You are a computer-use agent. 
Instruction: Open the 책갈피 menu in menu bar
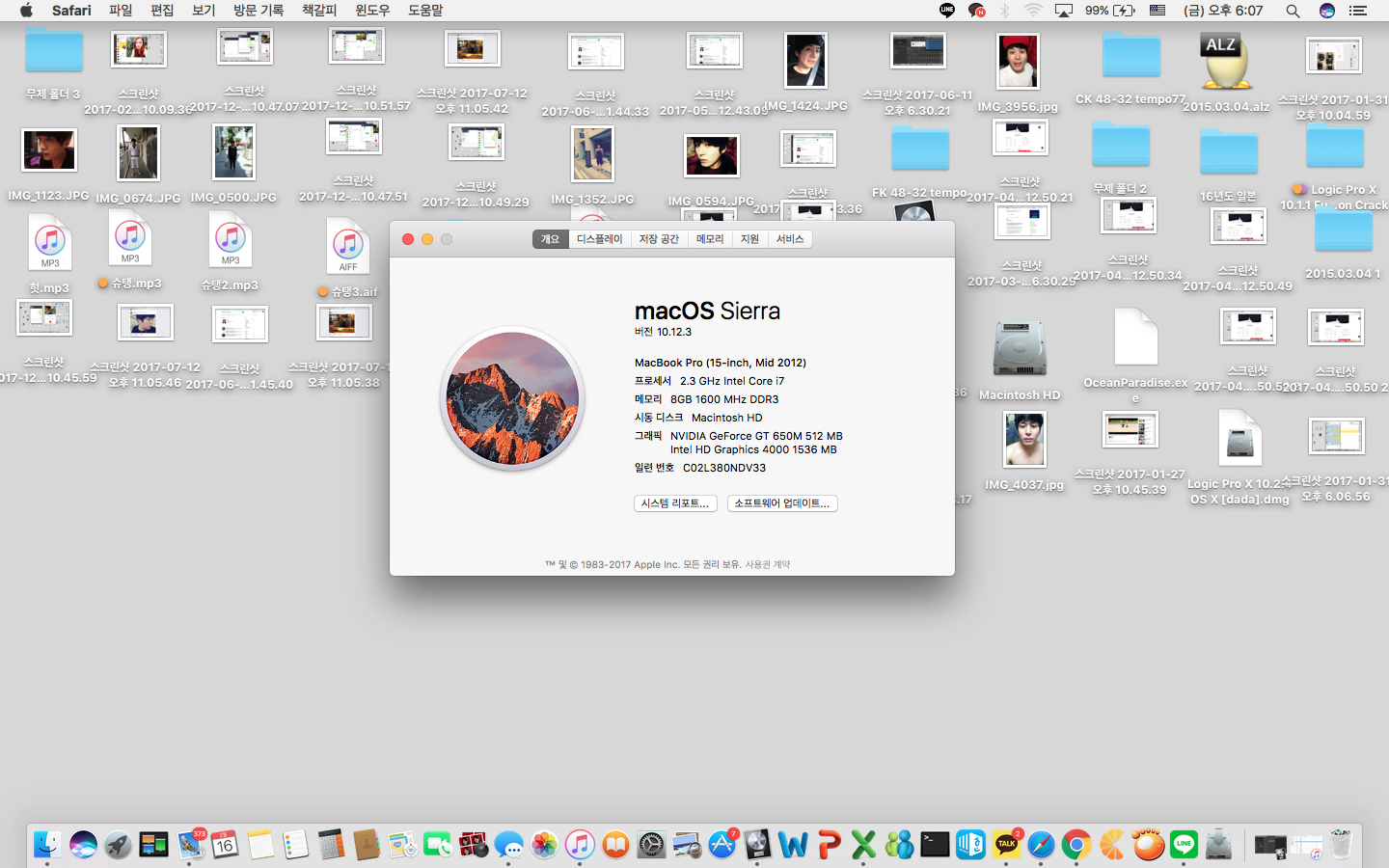tap(319, 11)
